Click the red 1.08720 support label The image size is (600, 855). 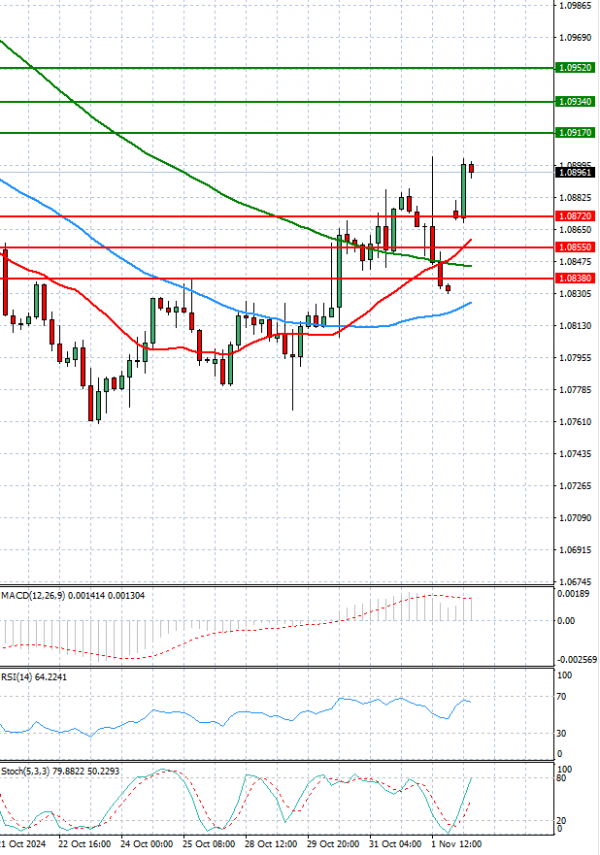click(574, 216)
